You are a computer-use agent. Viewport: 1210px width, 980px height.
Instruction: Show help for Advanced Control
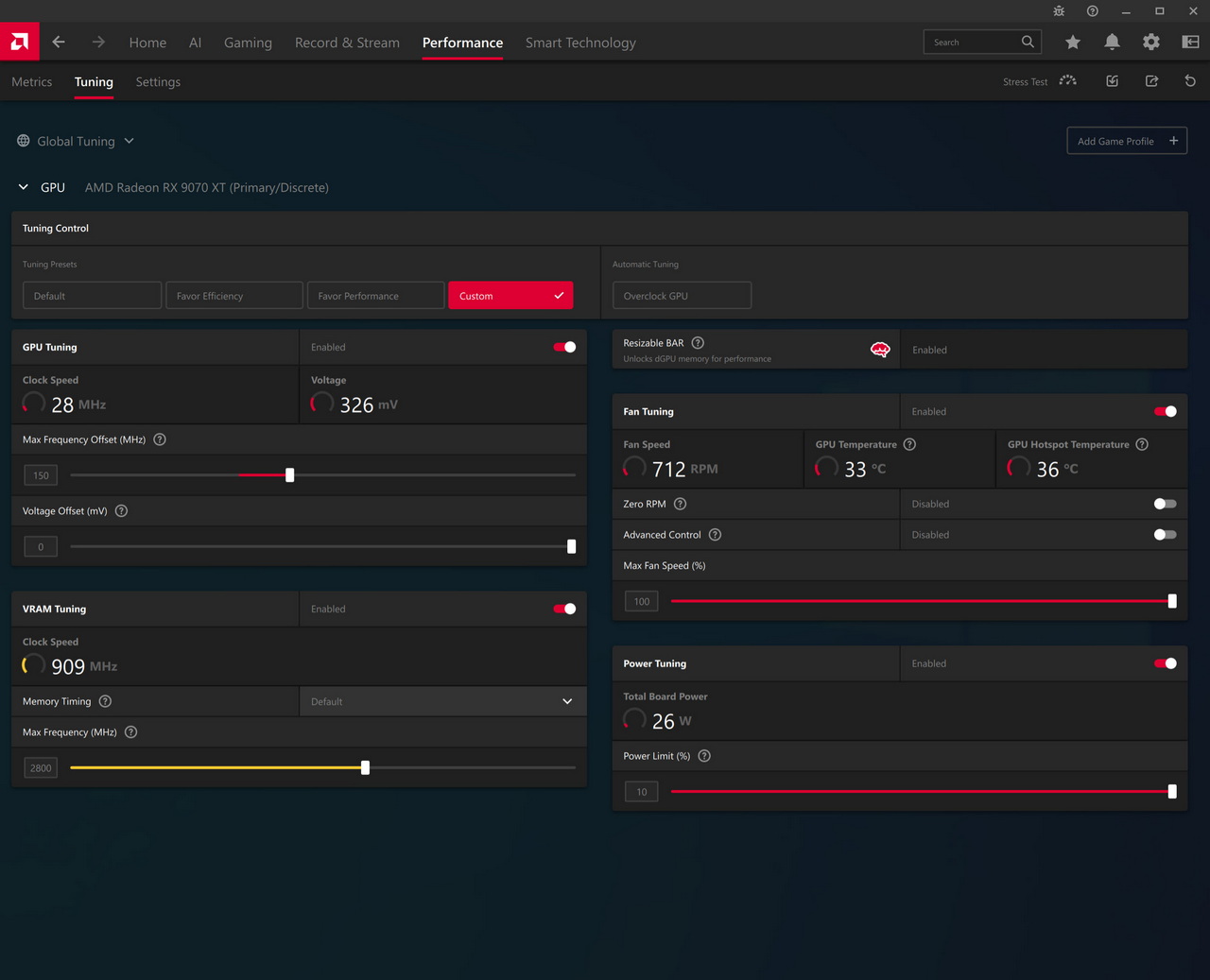(715, 535)
